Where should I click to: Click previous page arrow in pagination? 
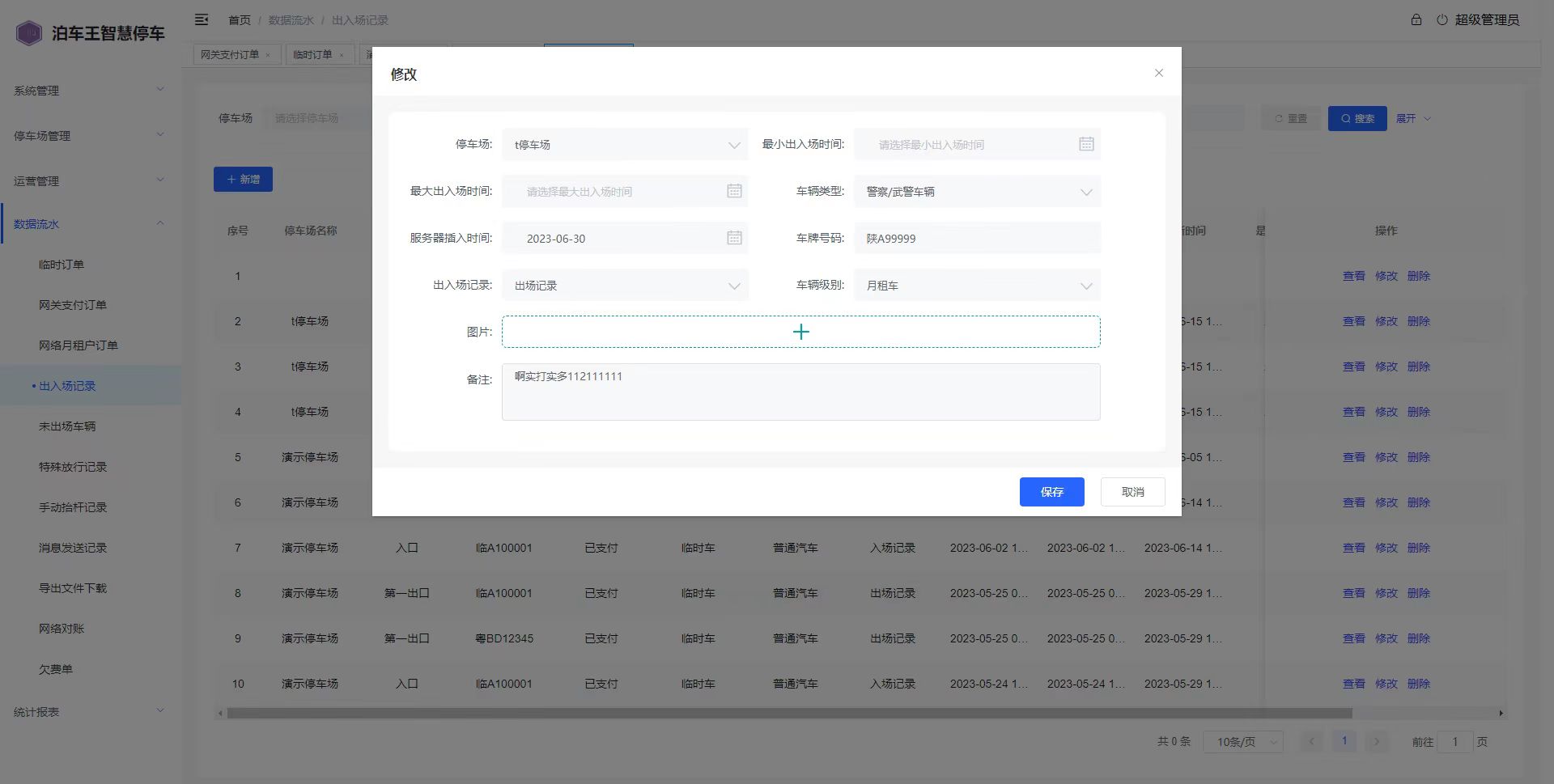tap(1312, 741)
